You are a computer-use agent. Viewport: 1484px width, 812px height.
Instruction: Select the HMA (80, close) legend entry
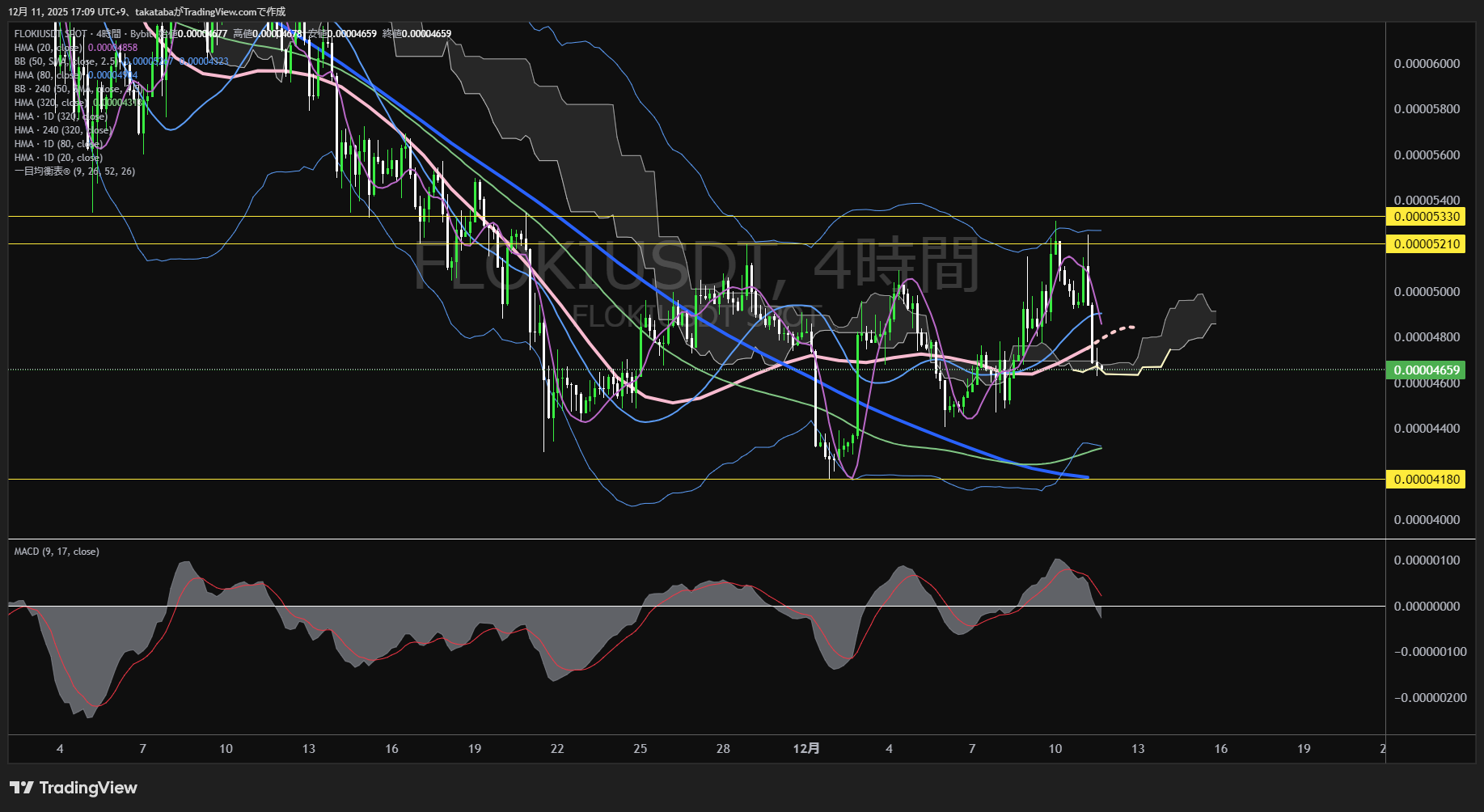point(49,75)
